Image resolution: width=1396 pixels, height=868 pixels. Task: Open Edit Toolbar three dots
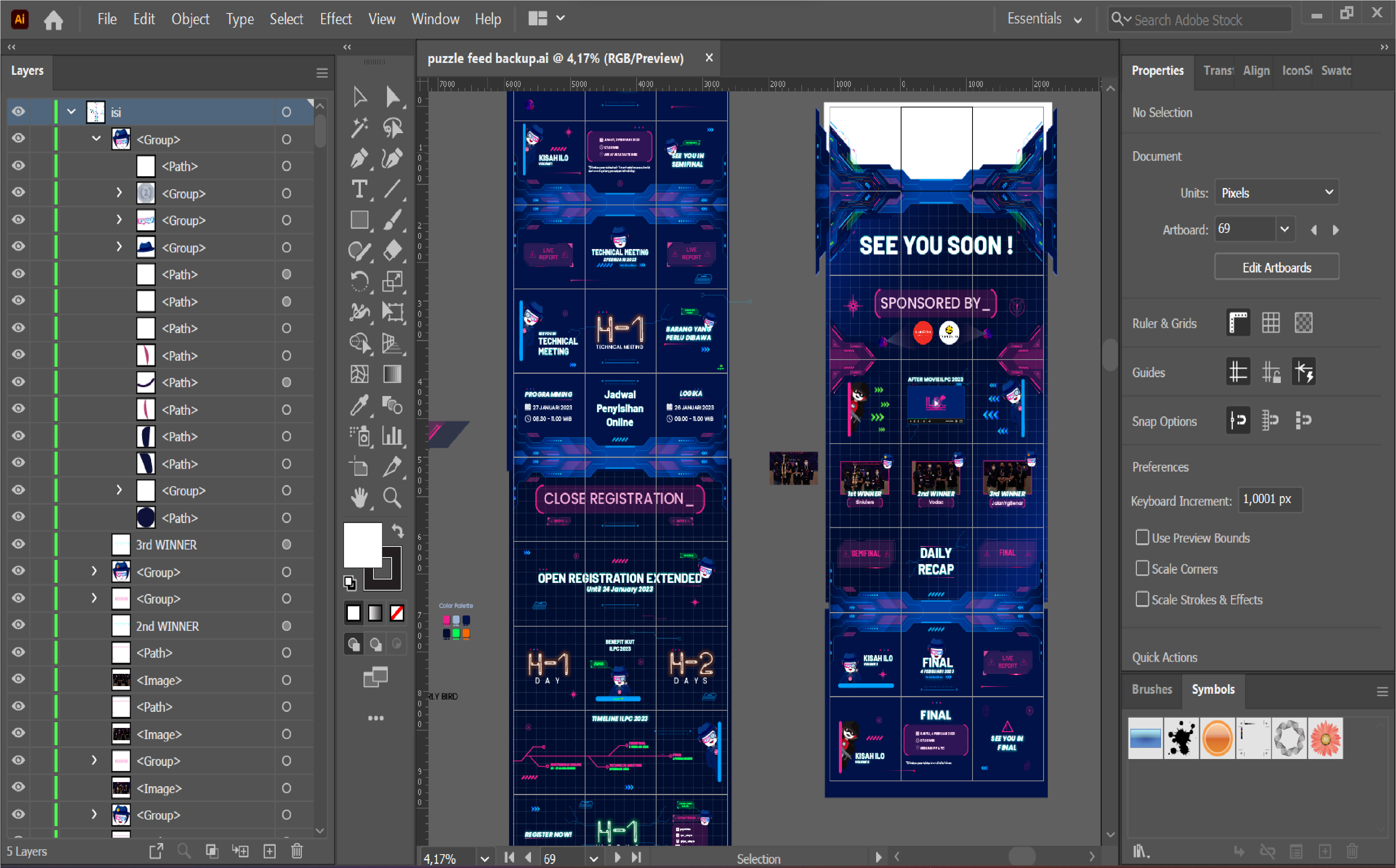[x=375, y=718]
